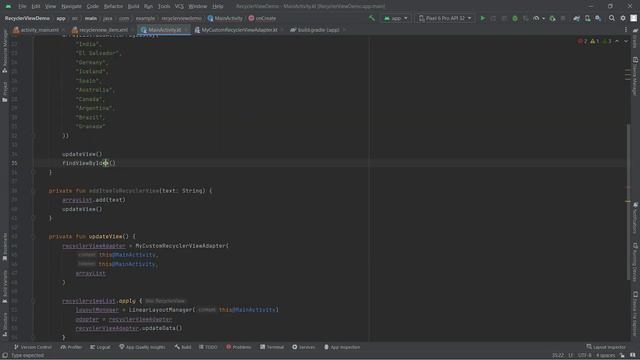
Task: Click the 4 spaces indent status entry
Action: pyautogui.click(x=605, y=356)
